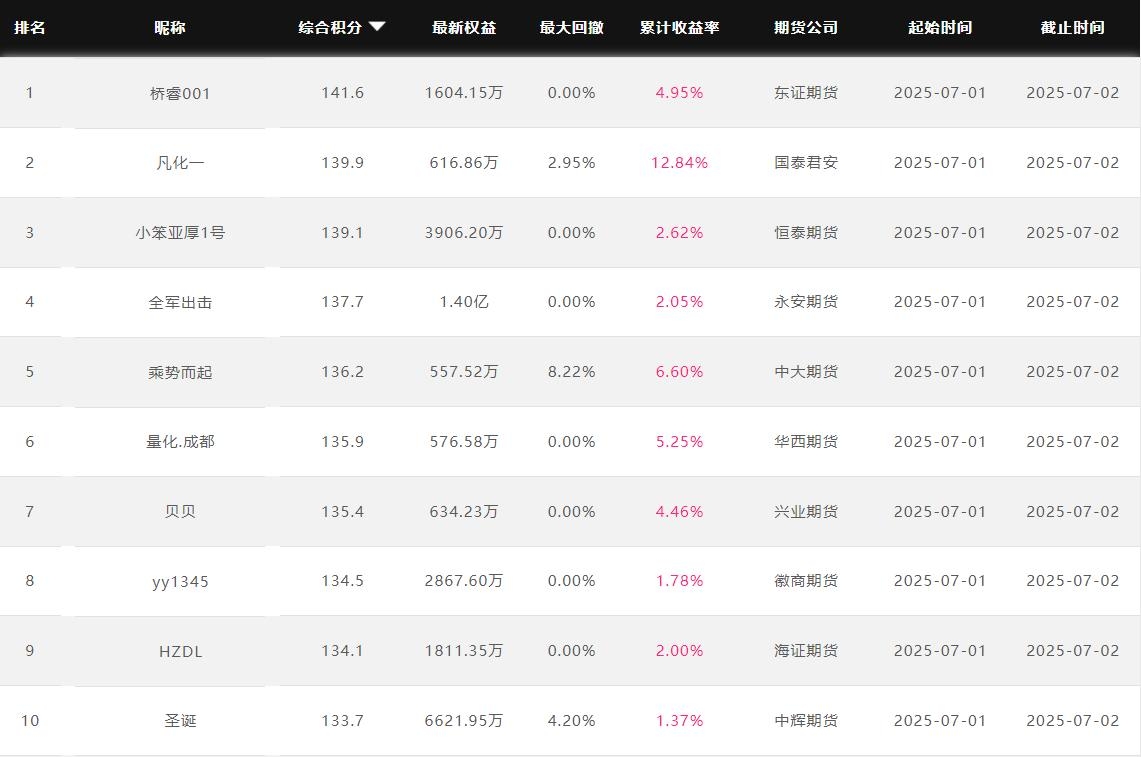Click futures company 恒泰期货
Image resolution: width=1141 pixels, height=757 pixels.
(806, 233)
